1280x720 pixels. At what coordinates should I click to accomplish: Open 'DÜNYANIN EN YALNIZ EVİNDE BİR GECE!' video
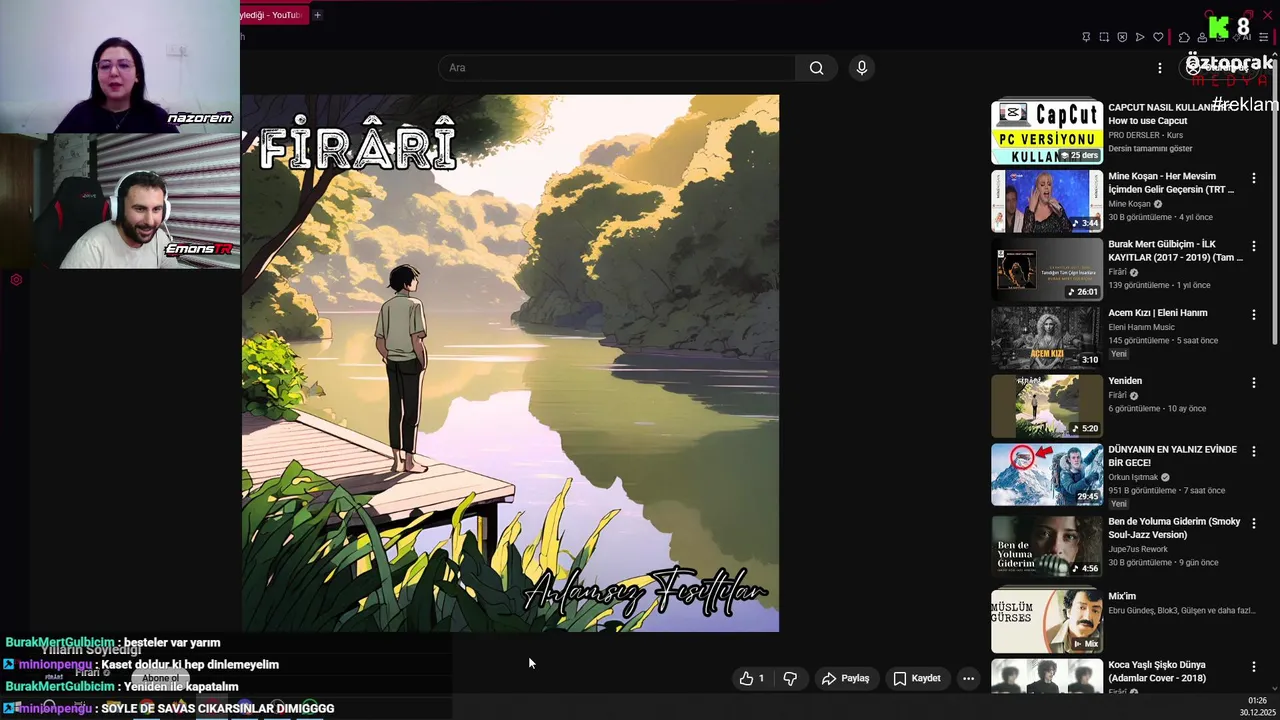[x=1172, y=456]
